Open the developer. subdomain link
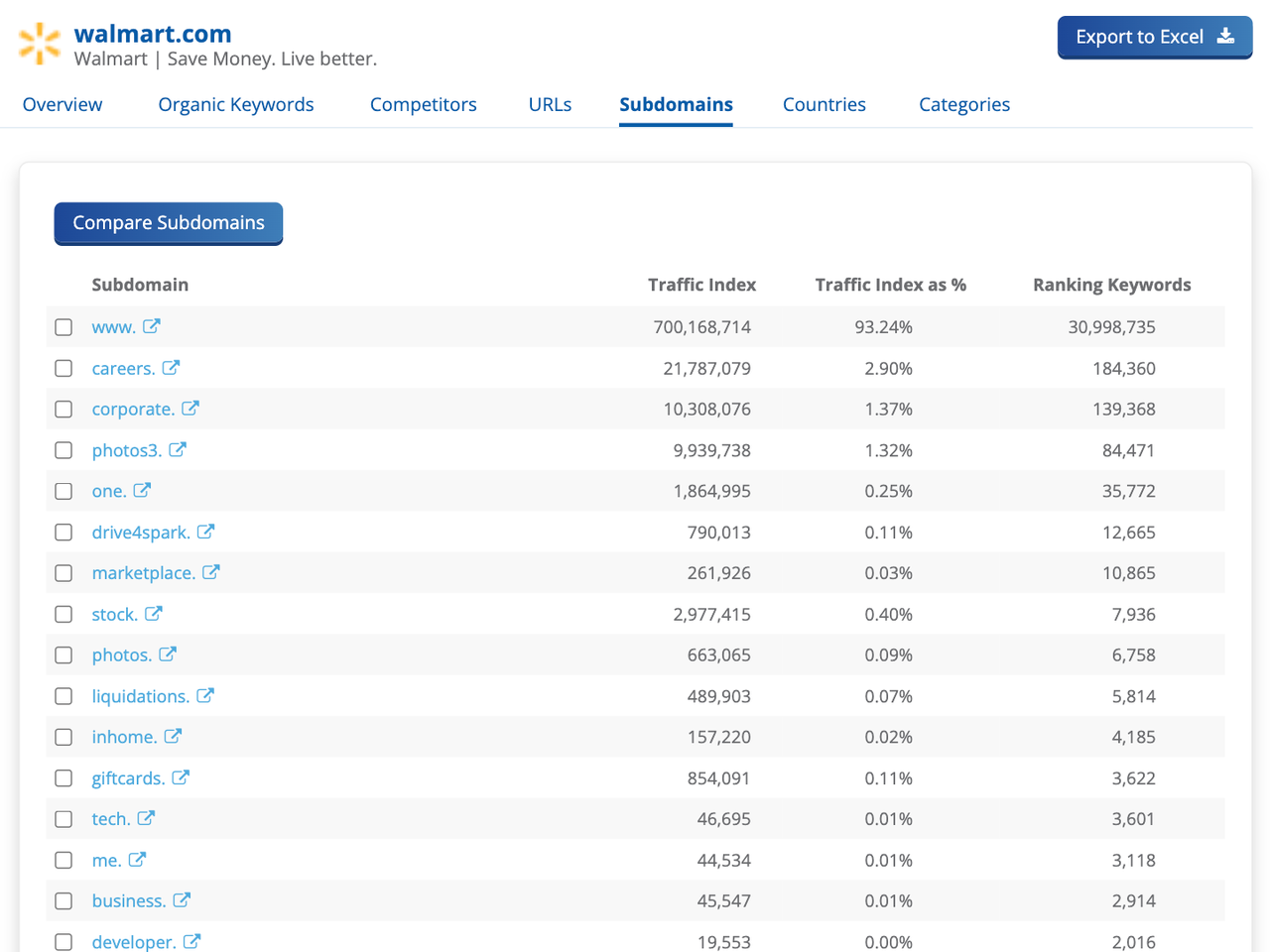 (x=134, y=942)
